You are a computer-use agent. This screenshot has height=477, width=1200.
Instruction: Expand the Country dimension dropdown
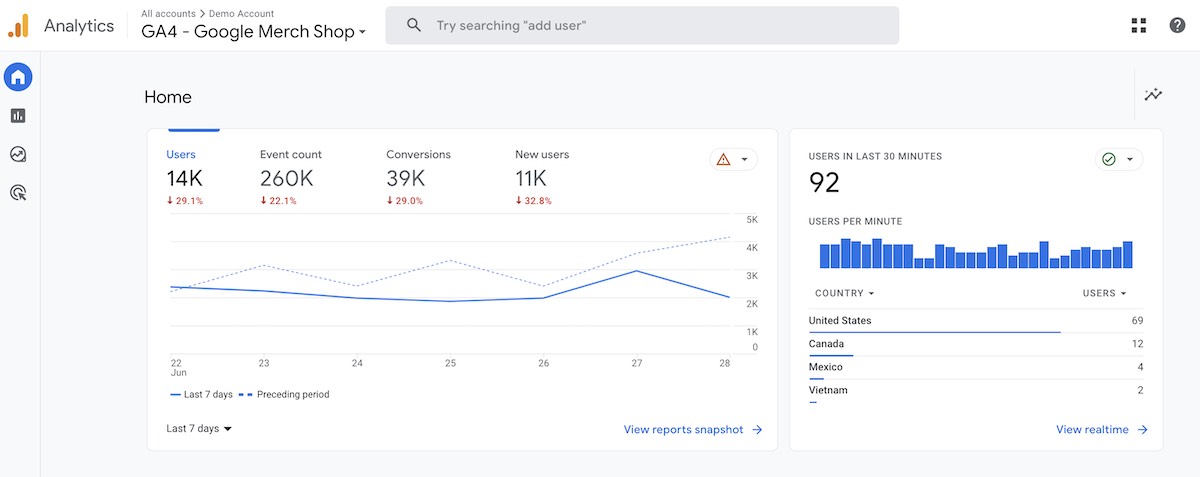[x=845, y=293]
